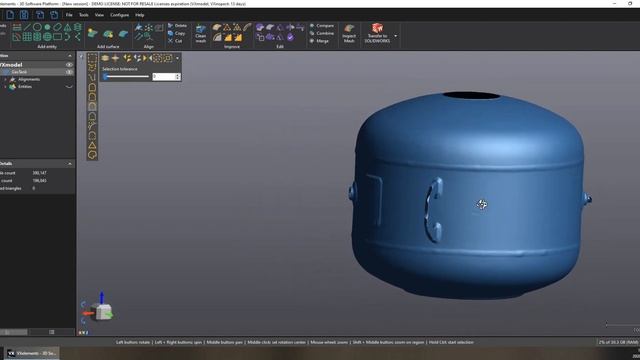Open the Tools menu
This screenshot has height=360, width=640.
(83, 15)
